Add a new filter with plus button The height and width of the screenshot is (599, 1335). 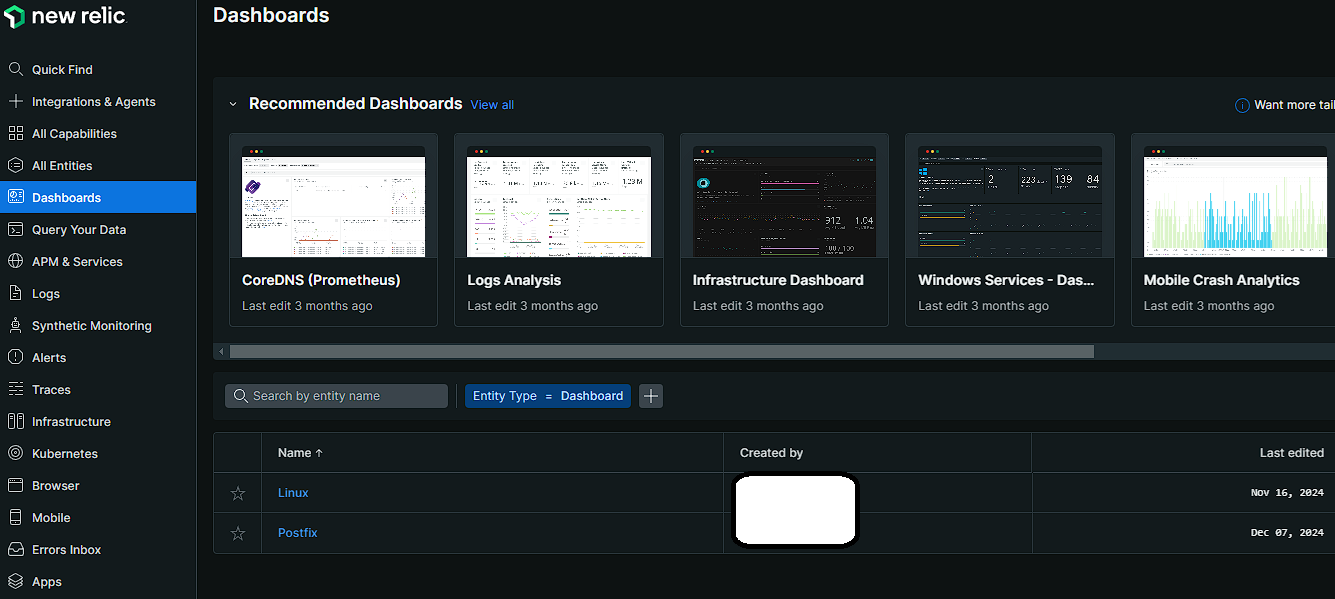click(651, 396)
